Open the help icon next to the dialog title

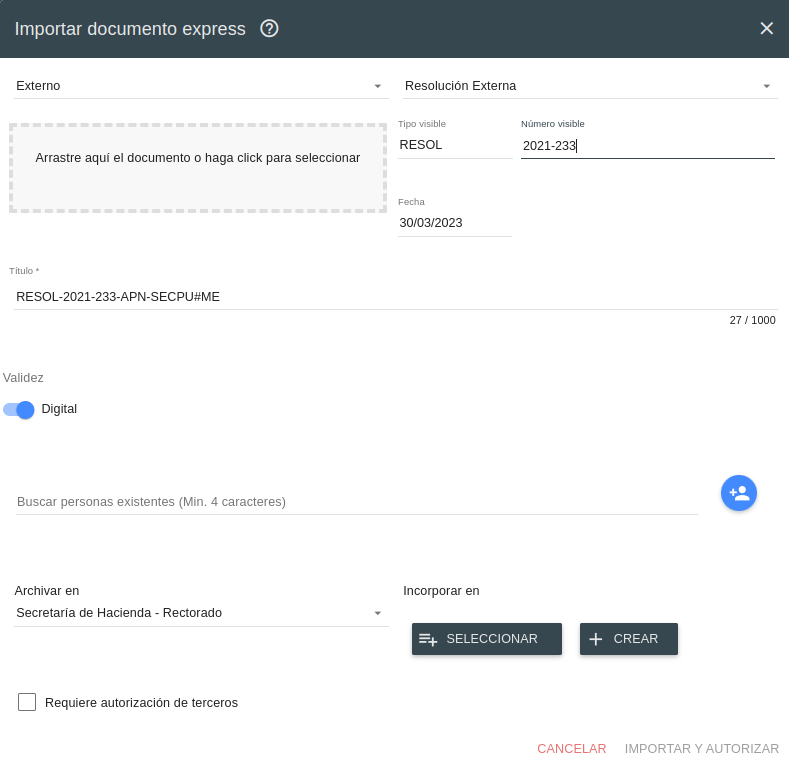tap(269, 29)
